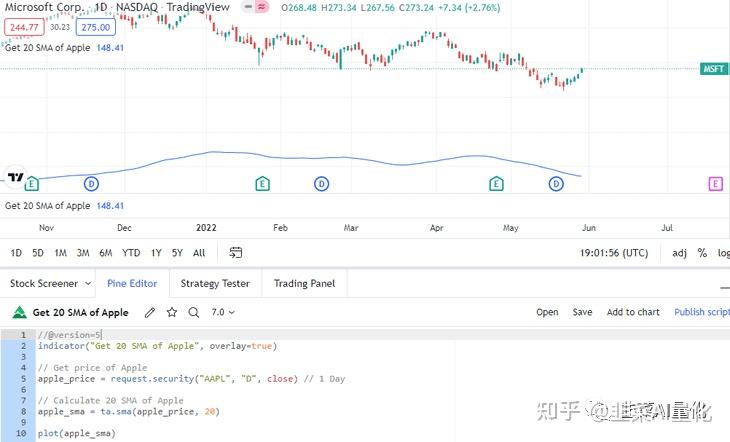The height and width of the screenshot is (442, 730).
Task: Click the indicator() declaration on line 2
Action: 157,346
